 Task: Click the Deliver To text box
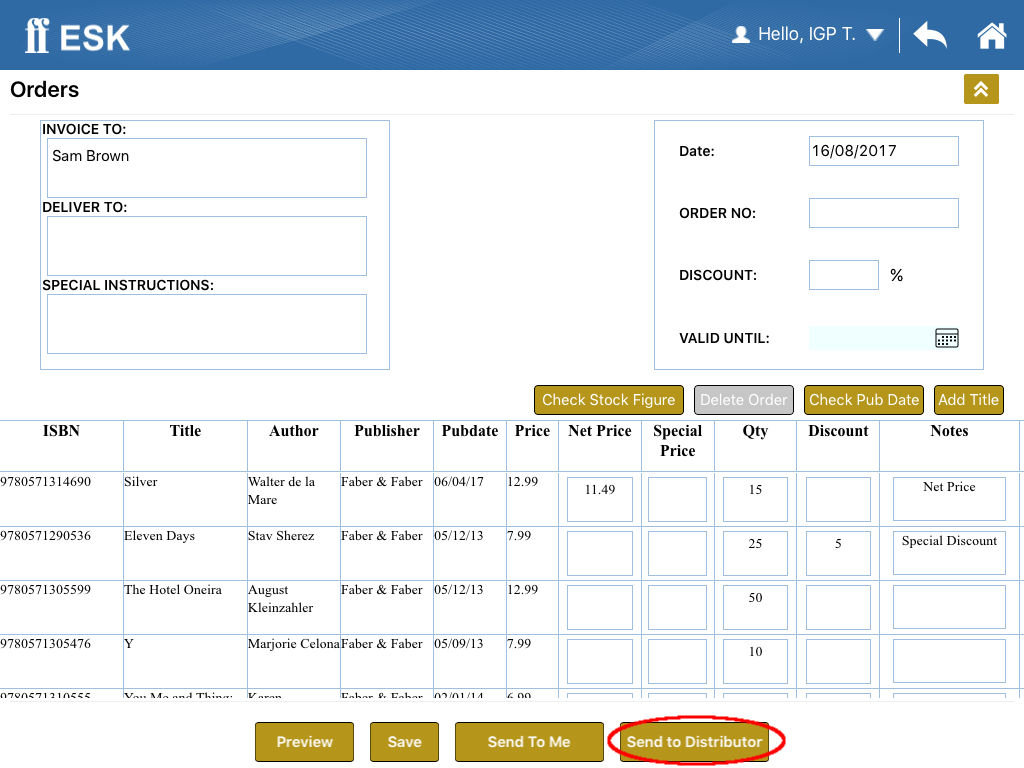pos(206,246)
